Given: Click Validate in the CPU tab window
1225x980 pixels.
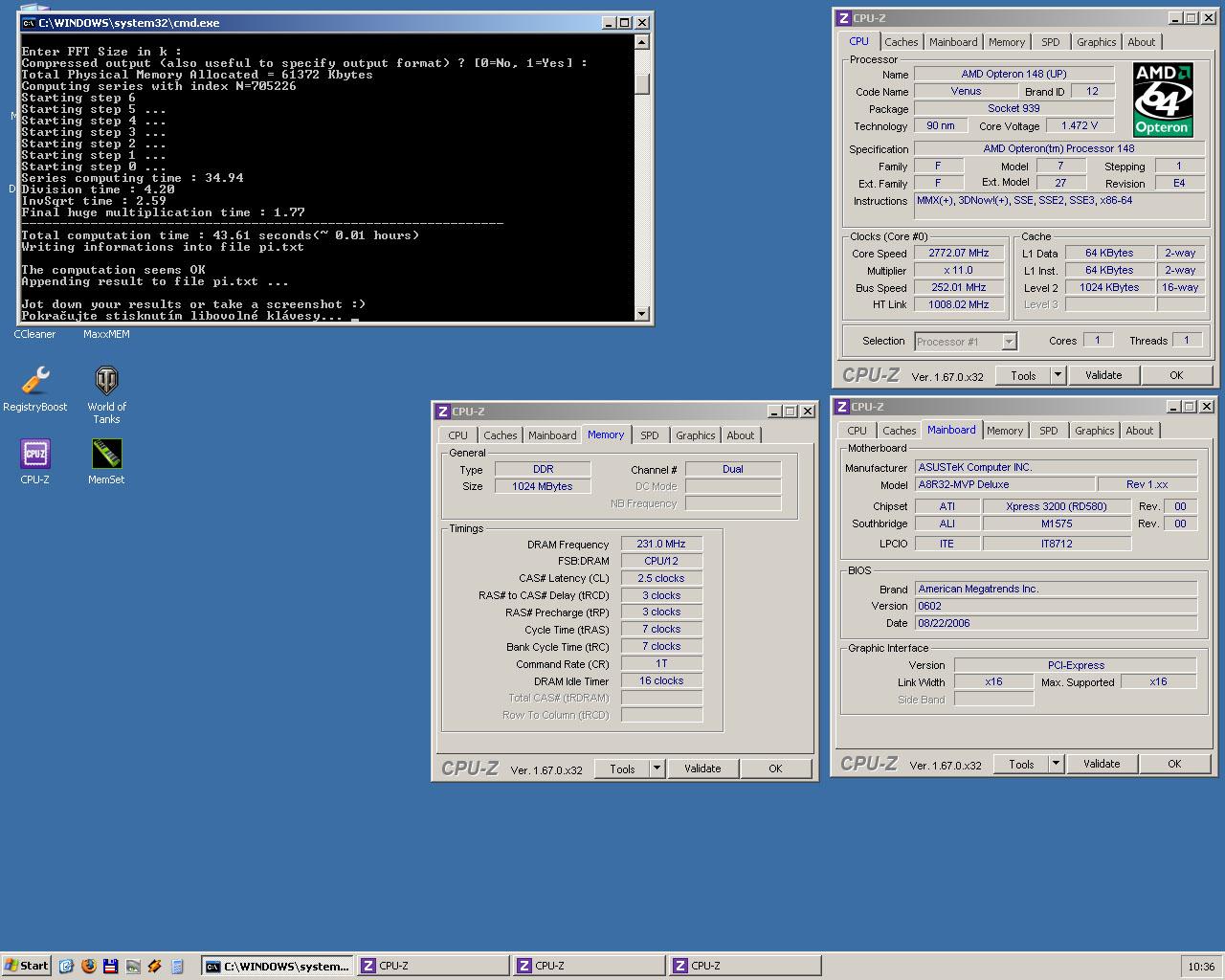Looking at the screenshot, I should (1103, 375).
